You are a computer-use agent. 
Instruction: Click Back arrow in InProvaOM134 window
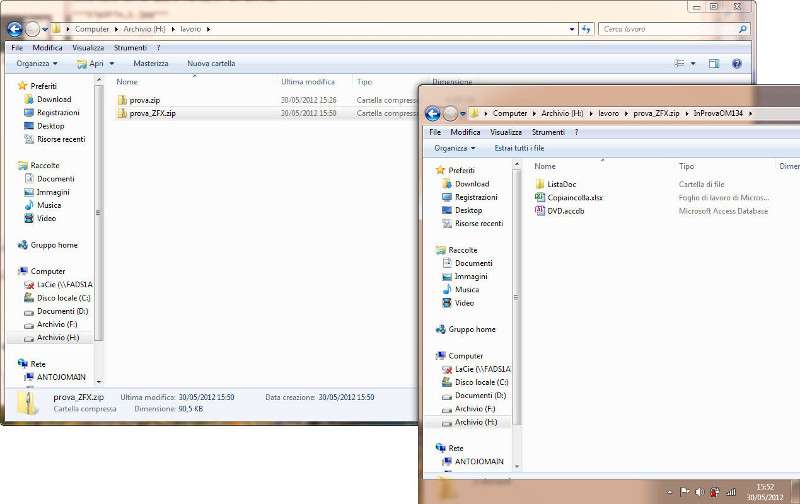tap(433, 113)
